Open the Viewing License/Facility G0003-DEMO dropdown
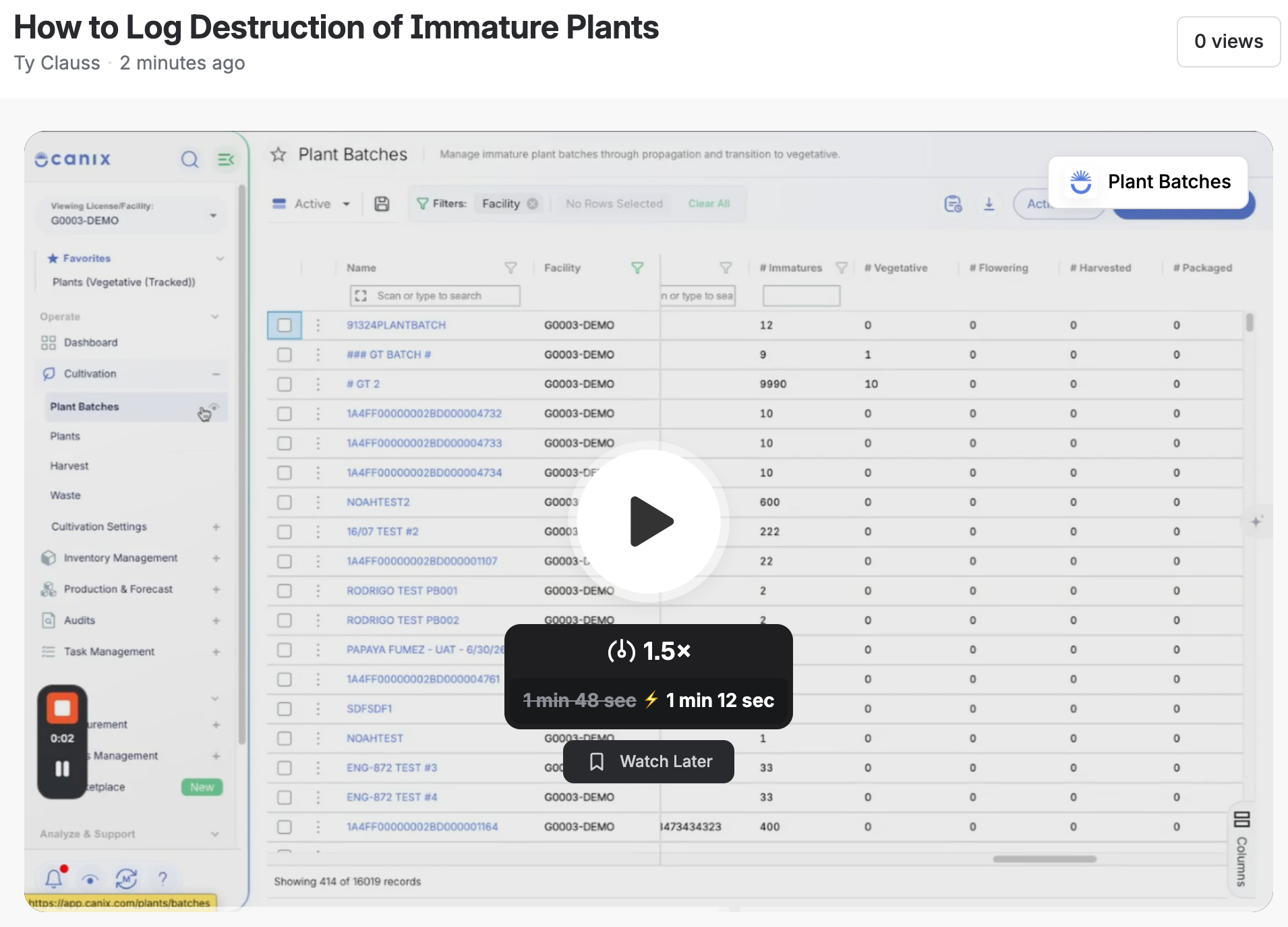 click(x=132, y=214)
